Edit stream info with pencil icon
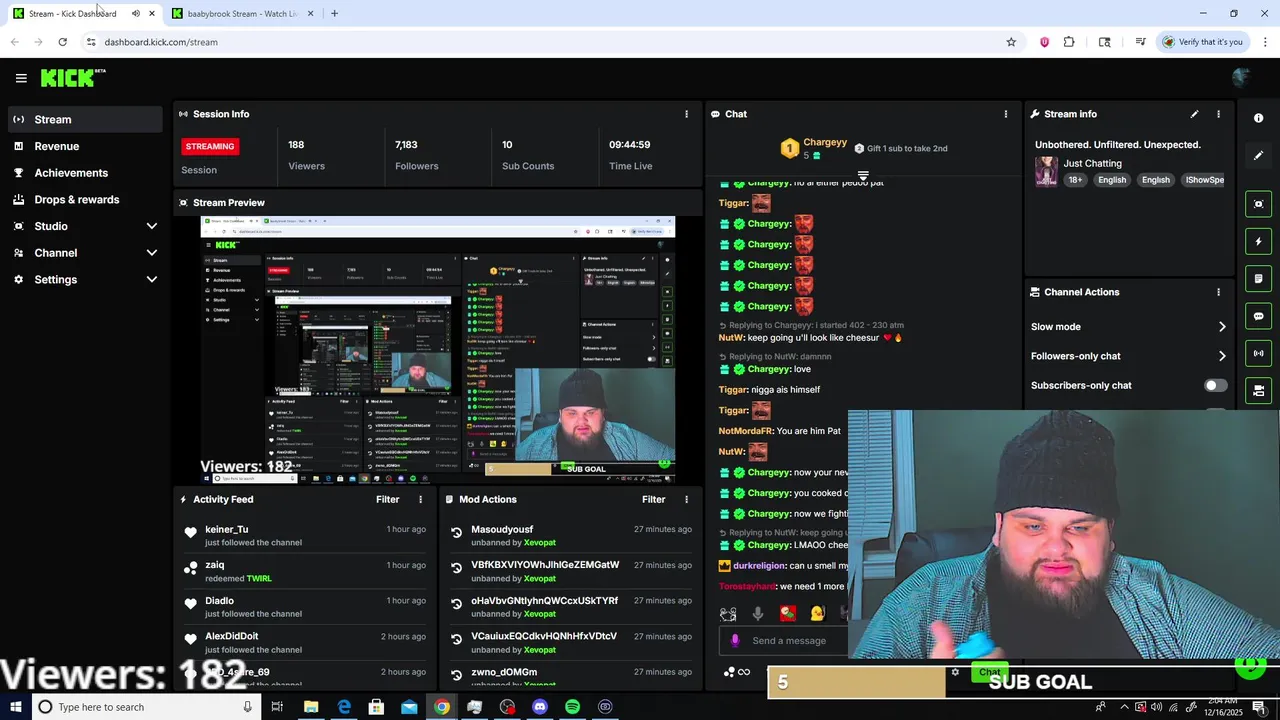This screenshot has height=720, width=1280. point(1194,114)
